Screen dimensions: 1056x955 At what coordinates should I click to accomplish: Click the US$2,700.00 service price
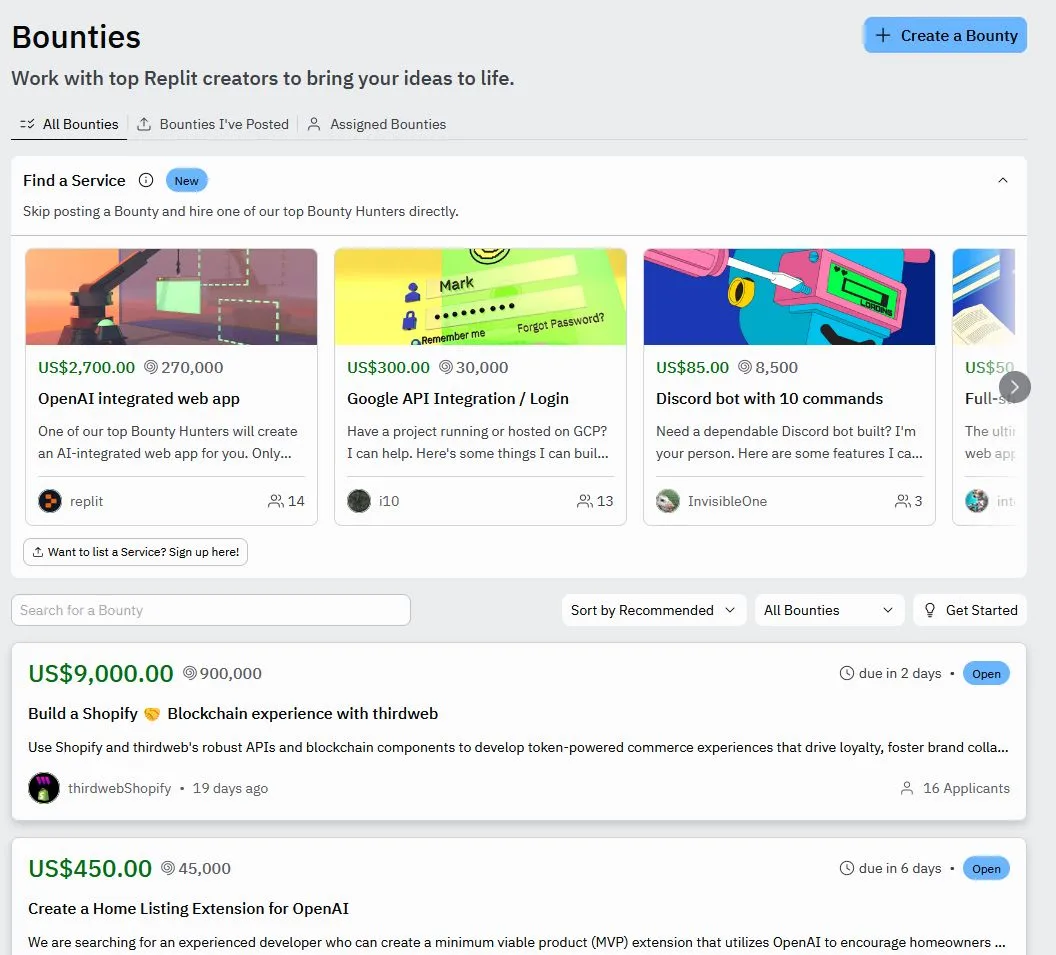tap(86, 367)
